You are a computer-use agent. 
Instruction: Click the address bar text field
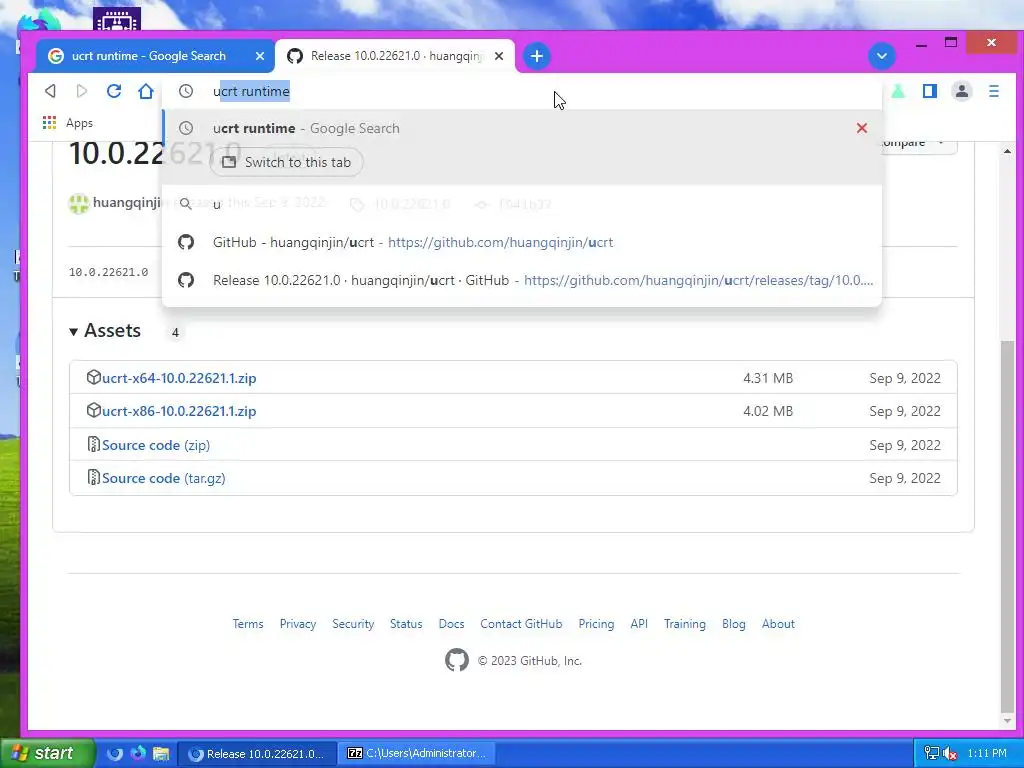coord(522,91)
